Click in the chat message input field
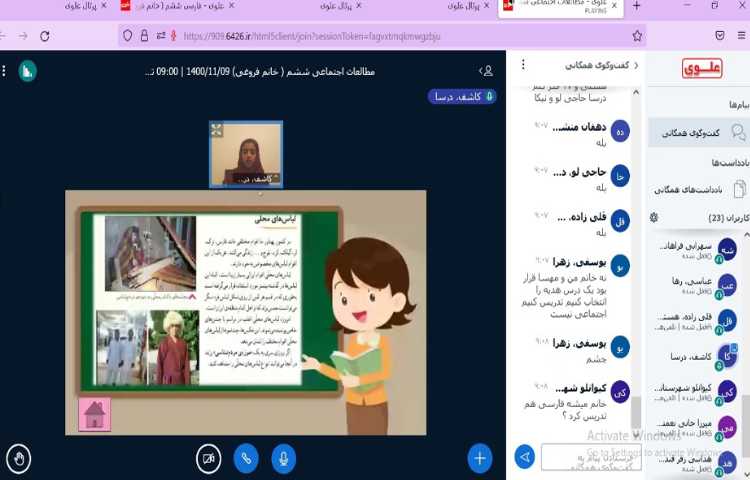Image resolution: width=750 pixels, height=480 pixels. tap(591, 457)
